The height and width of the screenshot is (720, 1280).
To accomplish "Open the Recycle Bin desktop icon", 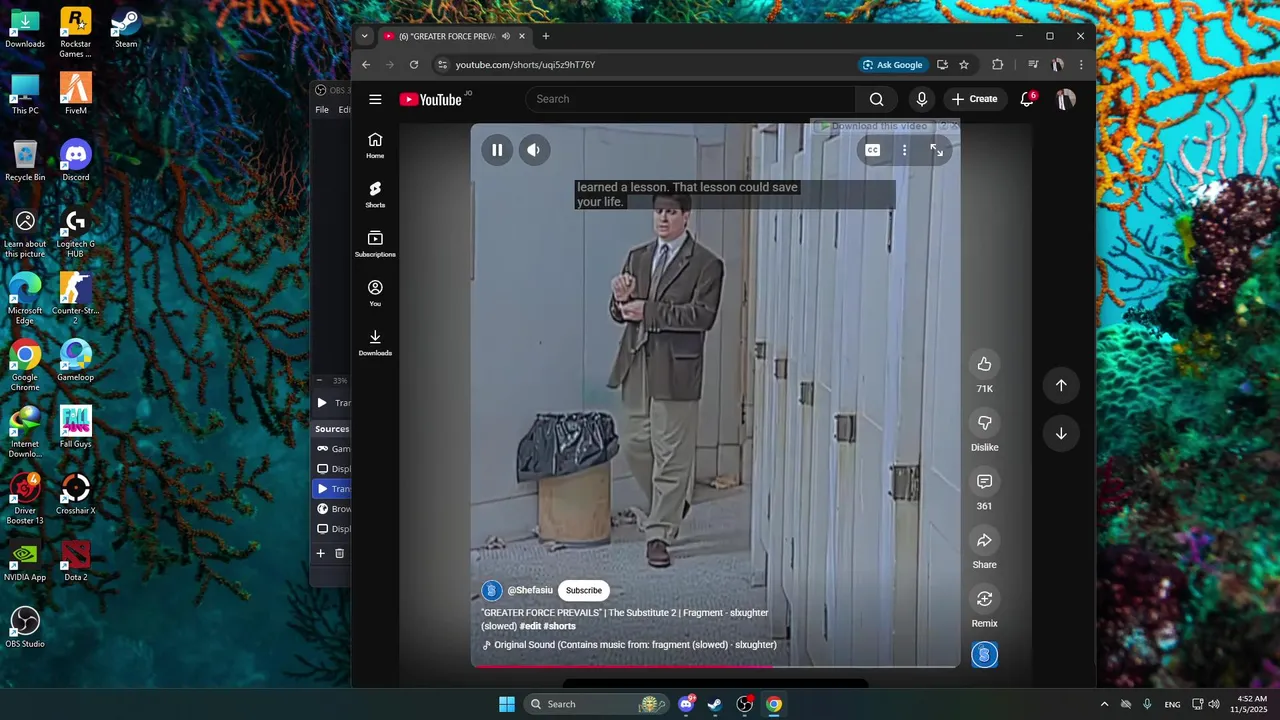I will tap(25, 161).
